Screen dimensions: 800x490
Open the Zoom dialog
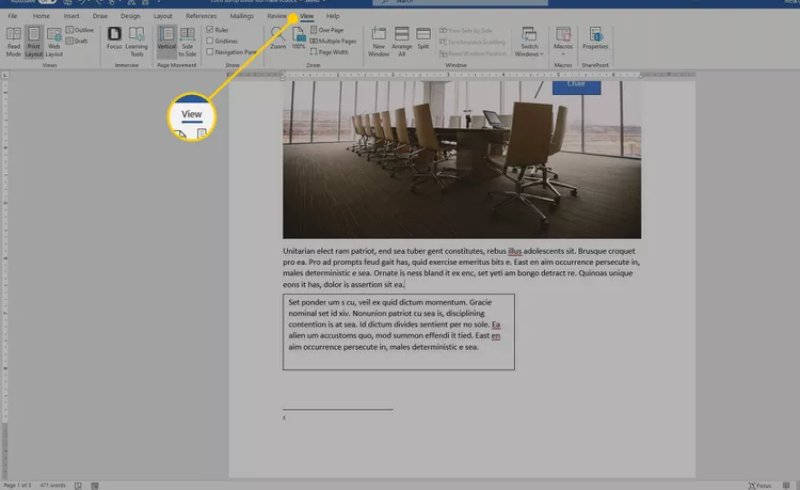(x=277, y=40)
